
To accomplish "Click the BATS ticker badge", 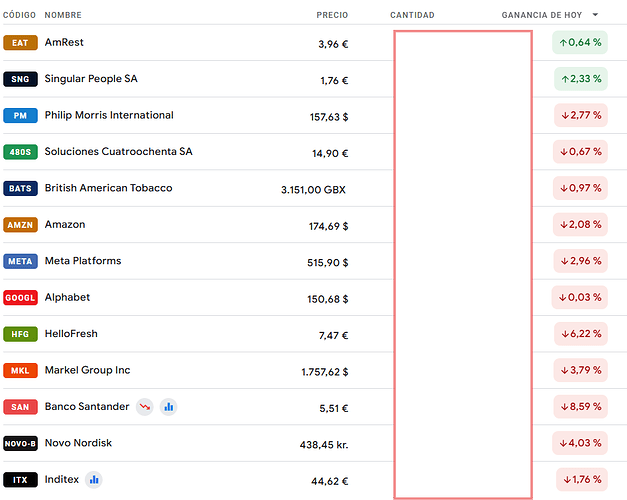I will point(20,188).
